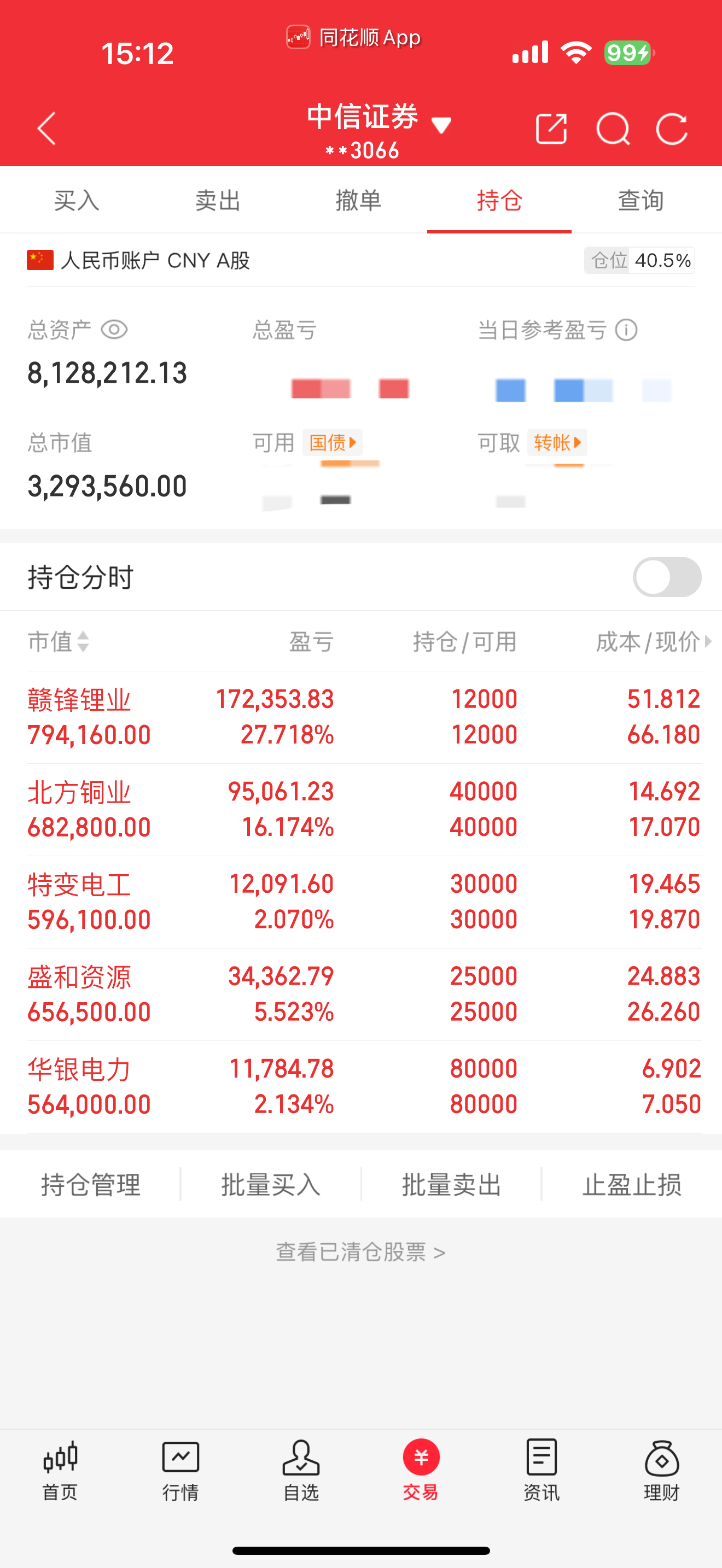This screenshot has height=1568, width=722.
Task: Switch to the 撤单 tab
Action: (x=358, y=200)
